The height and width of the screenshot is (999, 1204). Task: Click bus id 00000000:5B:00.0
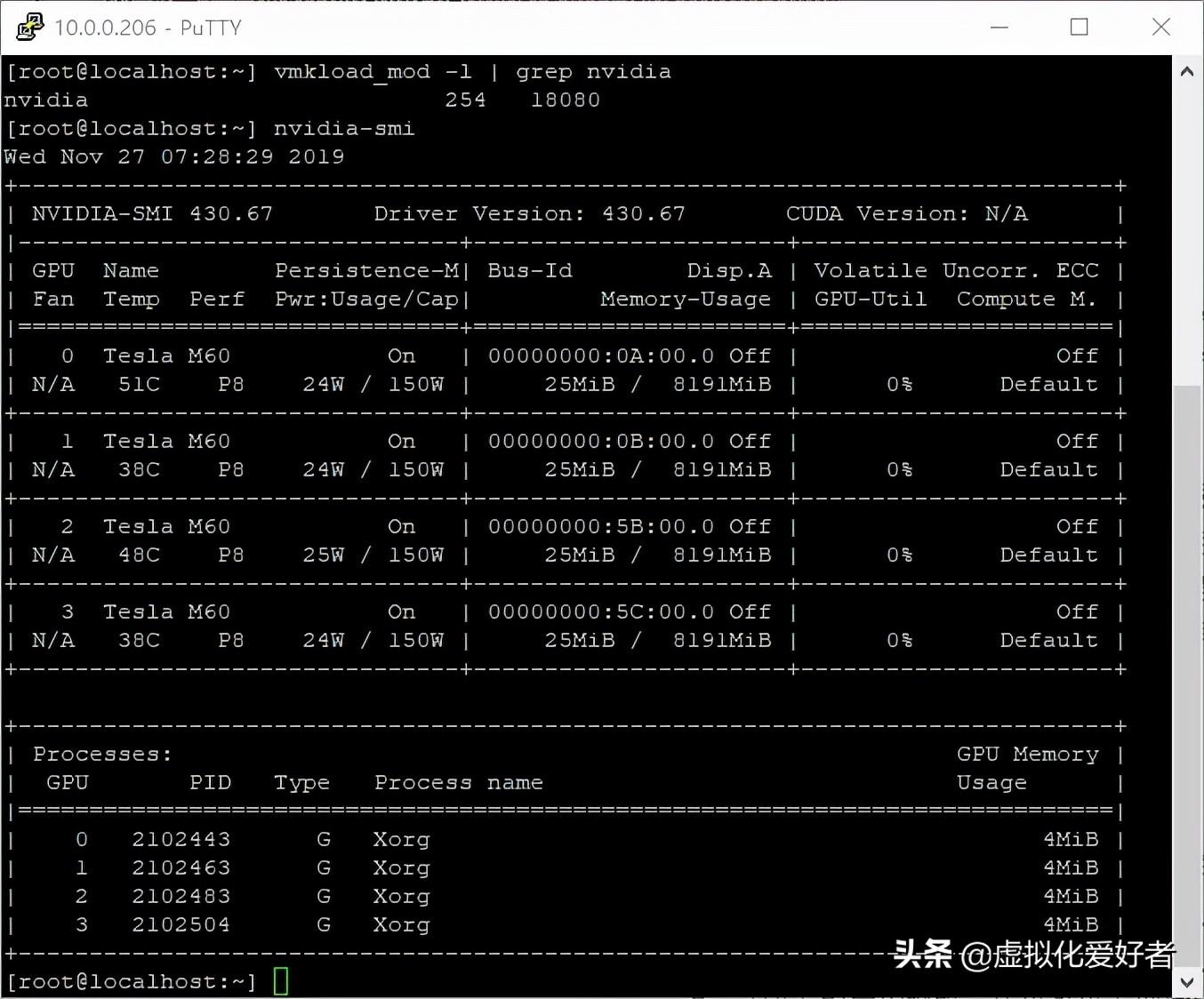point(601,527)
